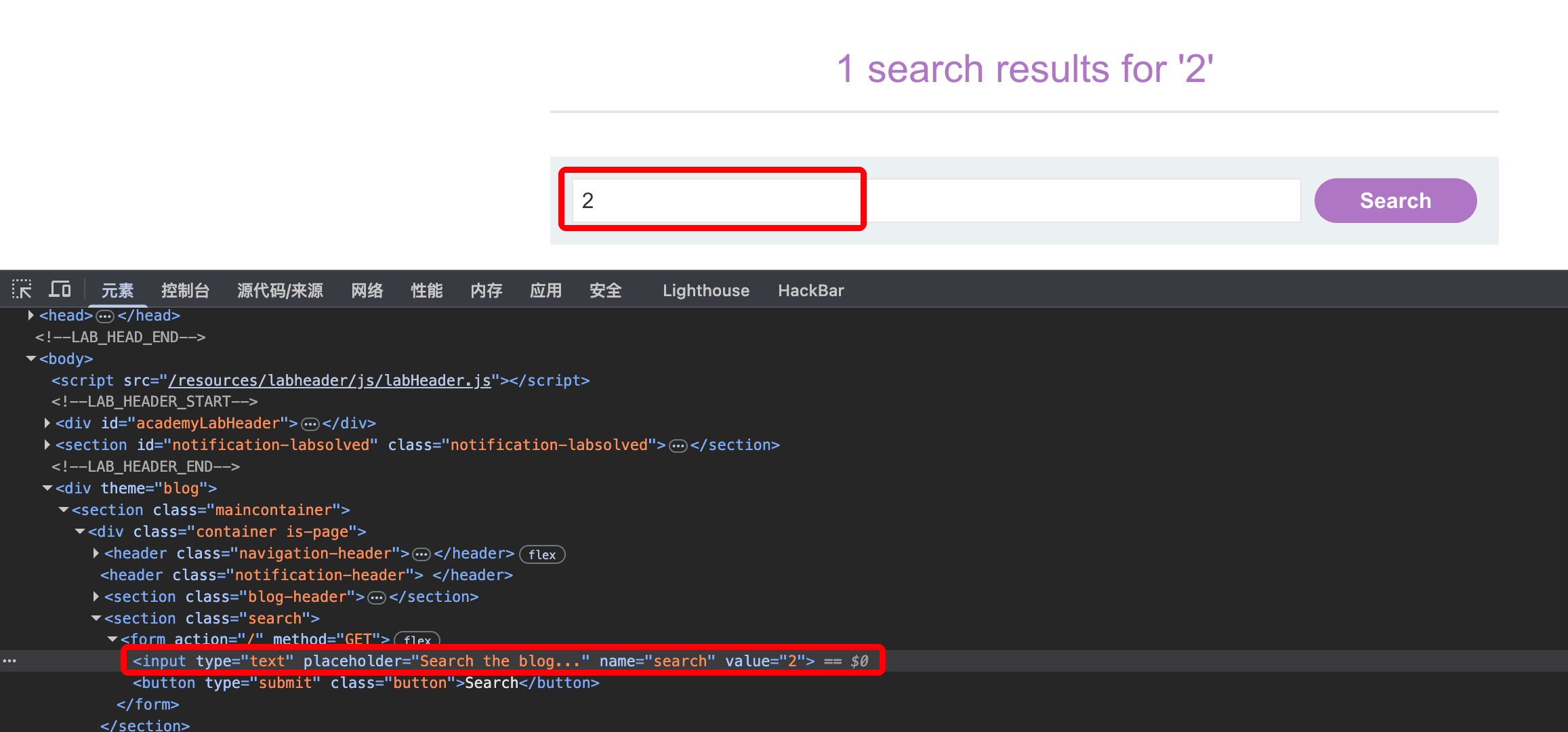1568x732 pixels.
Task: Expand the head element node
Action: (31, 315)
